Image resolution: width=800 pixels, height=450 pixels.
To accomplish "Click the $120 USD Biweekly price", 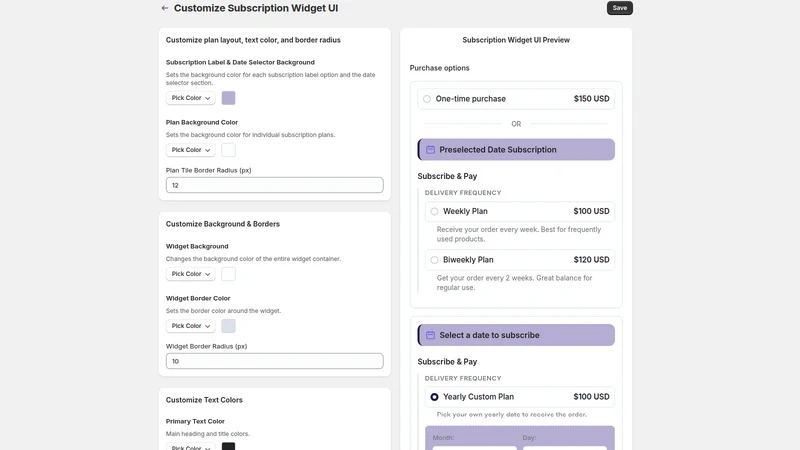I will tap(591, 260).
